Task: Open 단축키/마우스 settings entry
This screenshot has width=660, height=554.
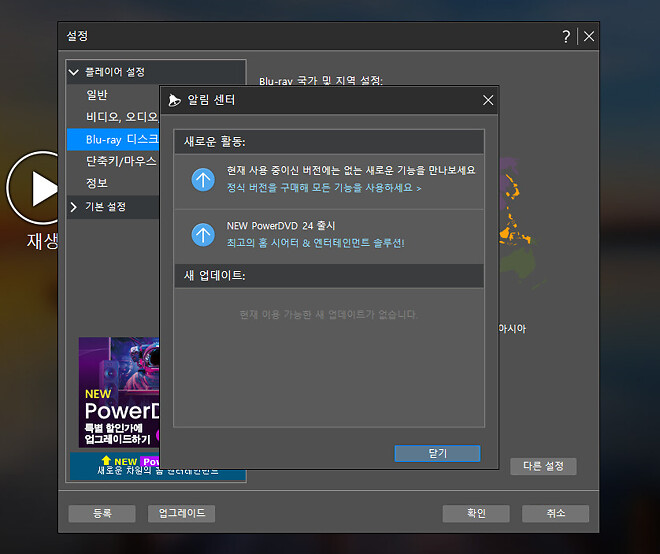Action: pos(113,161)
